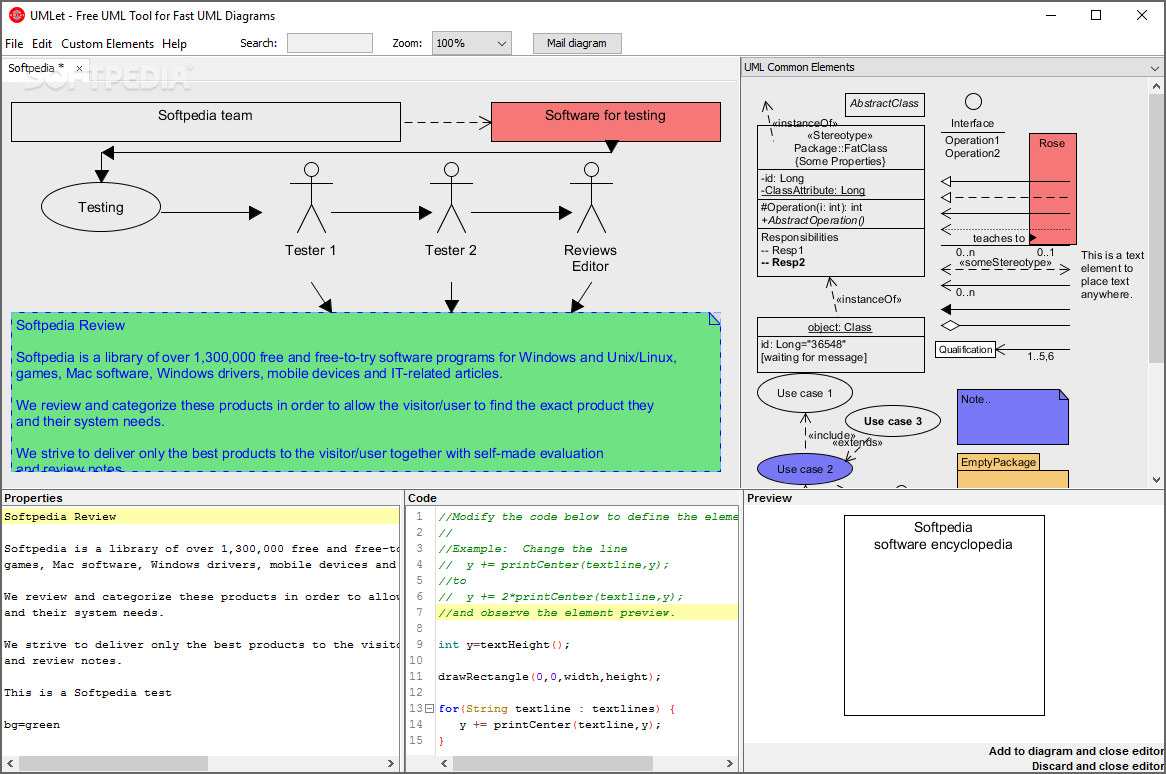Select the dashed arrow between top boxes
The height and width of the screenshot is (774, 1166).
point(446,122)
